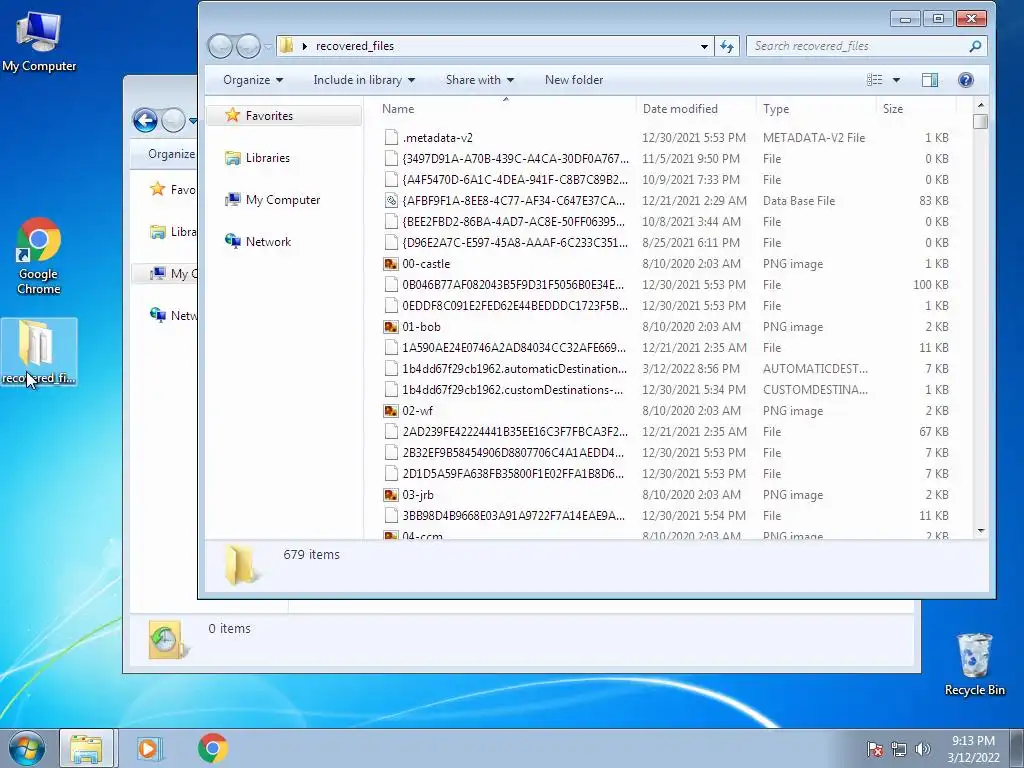This screenshot has height=768, width=1024.
Task: Click the path arrow before recovered_files
Action: (304, 46)
